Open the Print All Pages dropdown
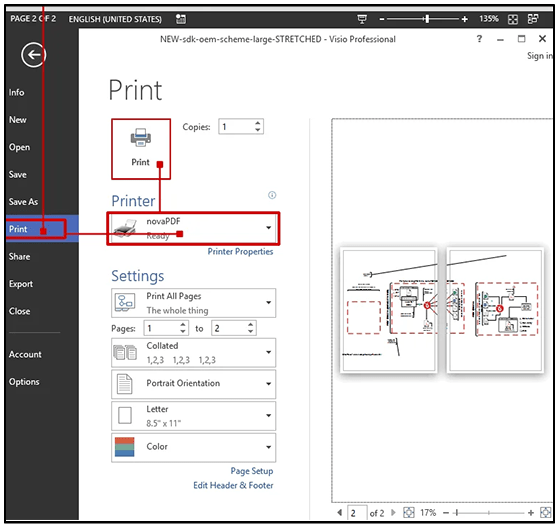 (x=268, y=303)
